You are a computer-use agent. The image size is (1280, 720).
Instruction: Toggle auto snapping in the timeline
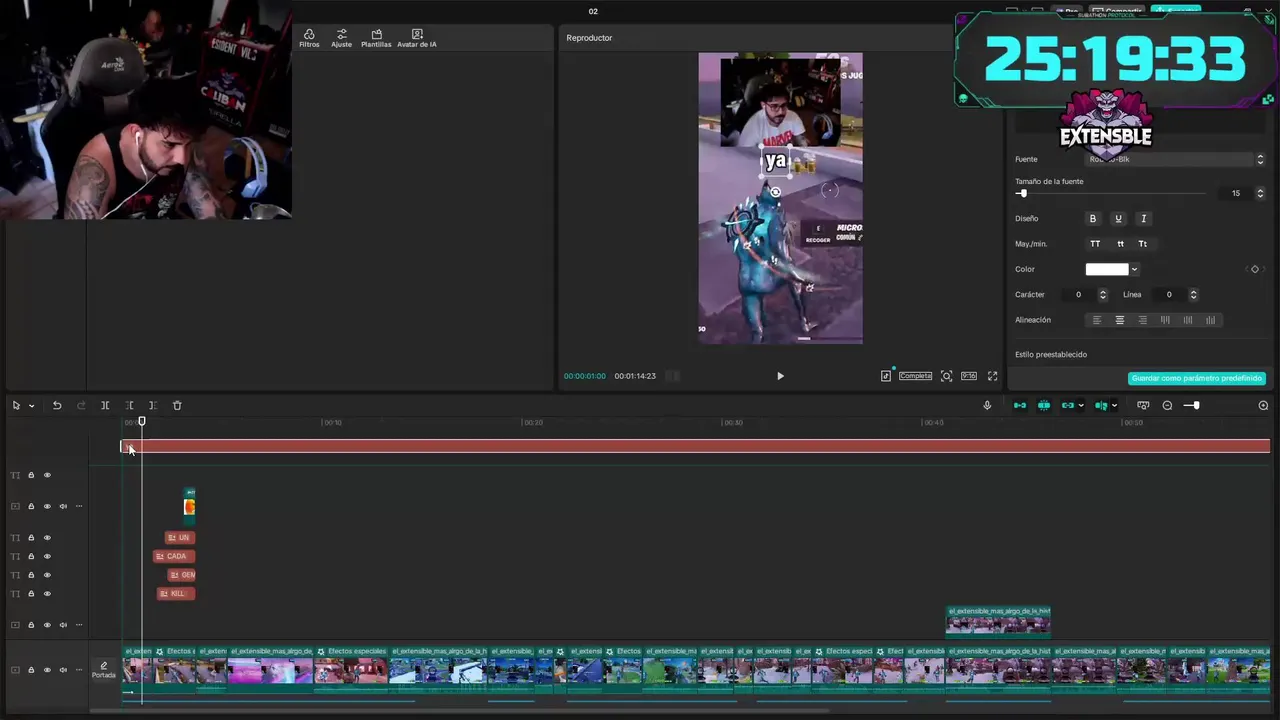(x=1044, y=405)
